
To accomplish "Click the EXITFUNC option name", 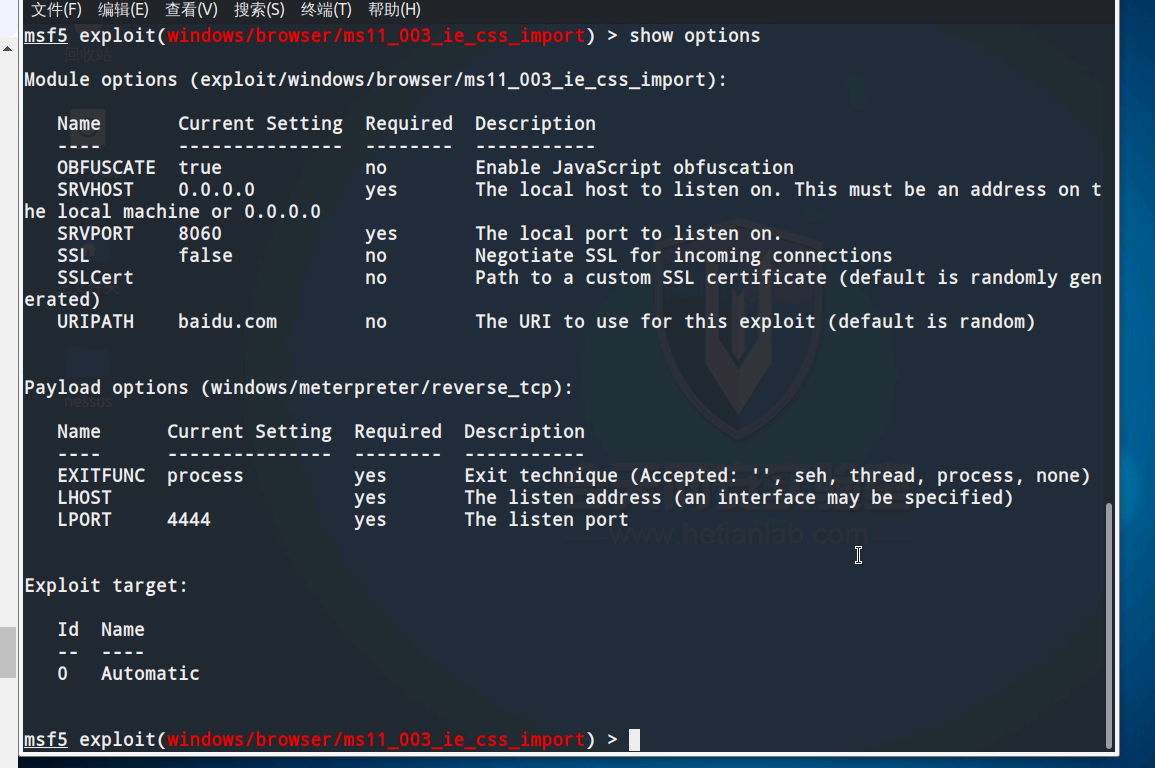I will pos(101,476).
